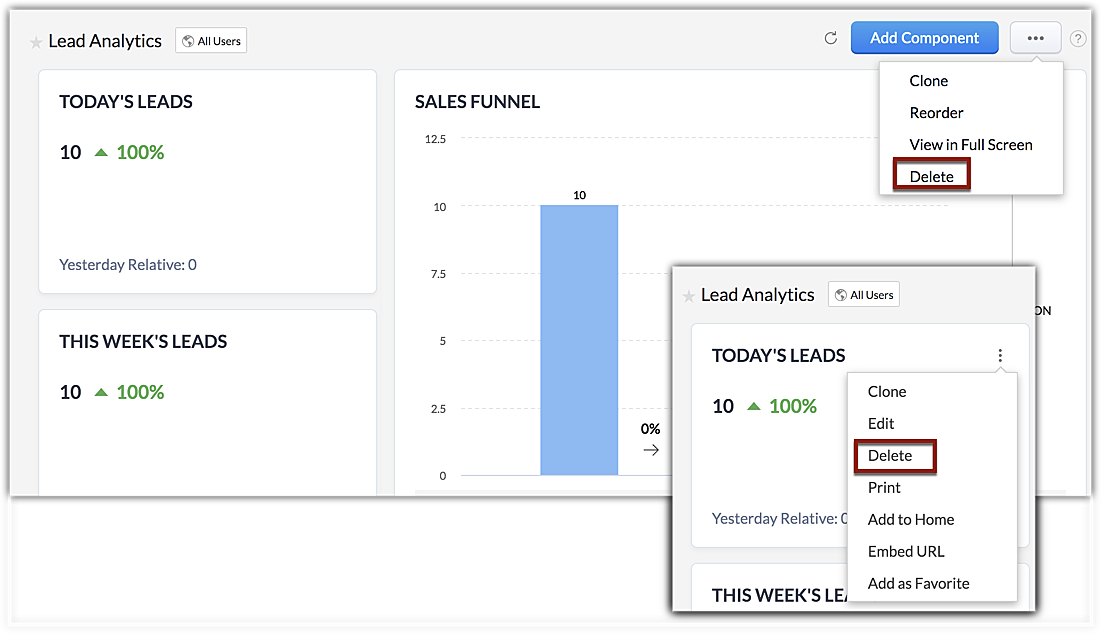Viewport: 1101px width, 634px height.
Task: Open the vertical three-dot menu on Today's Leads
Action: [x=1000, y=356]
